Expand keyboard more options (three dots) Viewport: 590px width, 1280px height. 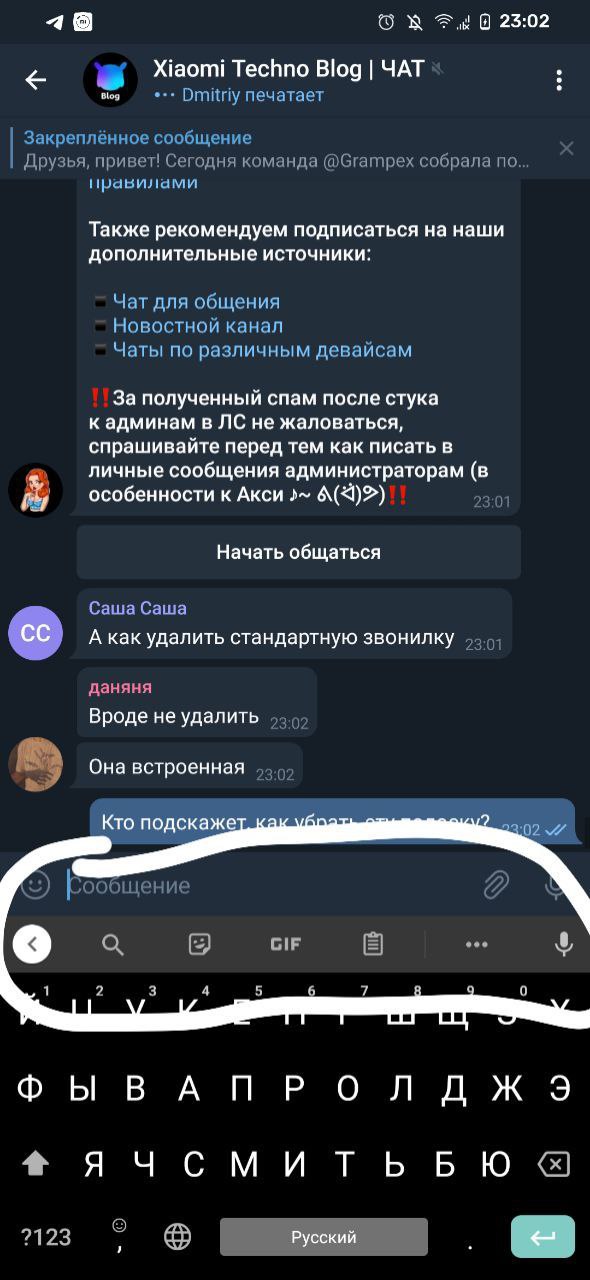point(477,944)
